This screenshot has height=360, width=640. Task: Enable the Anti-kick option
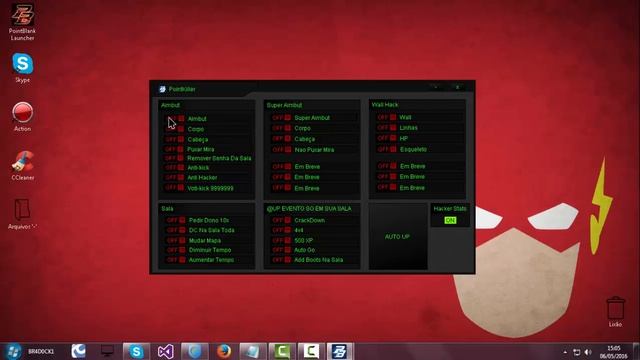175,167
